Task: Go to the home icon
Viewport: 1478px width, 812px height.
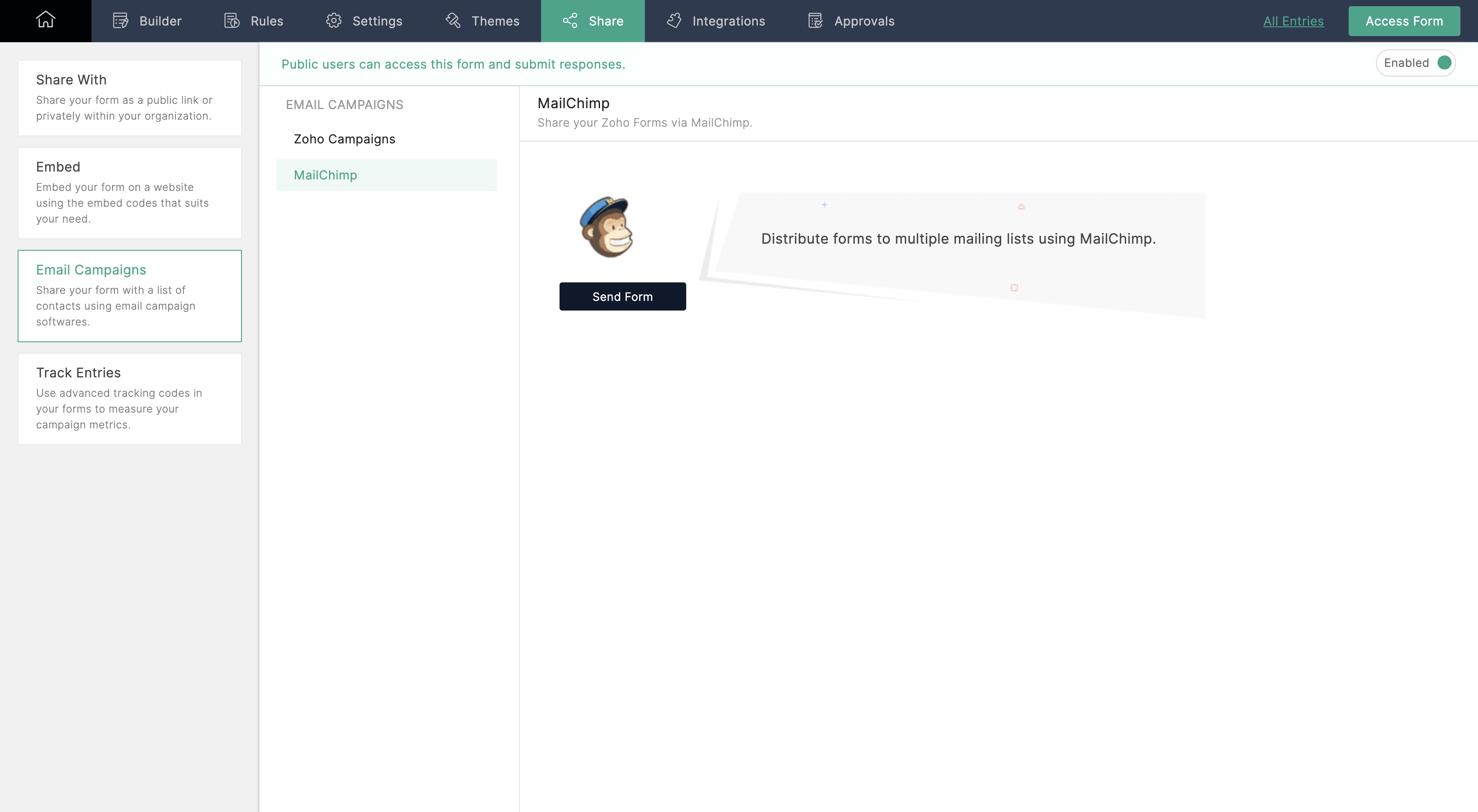Action: 45,20
